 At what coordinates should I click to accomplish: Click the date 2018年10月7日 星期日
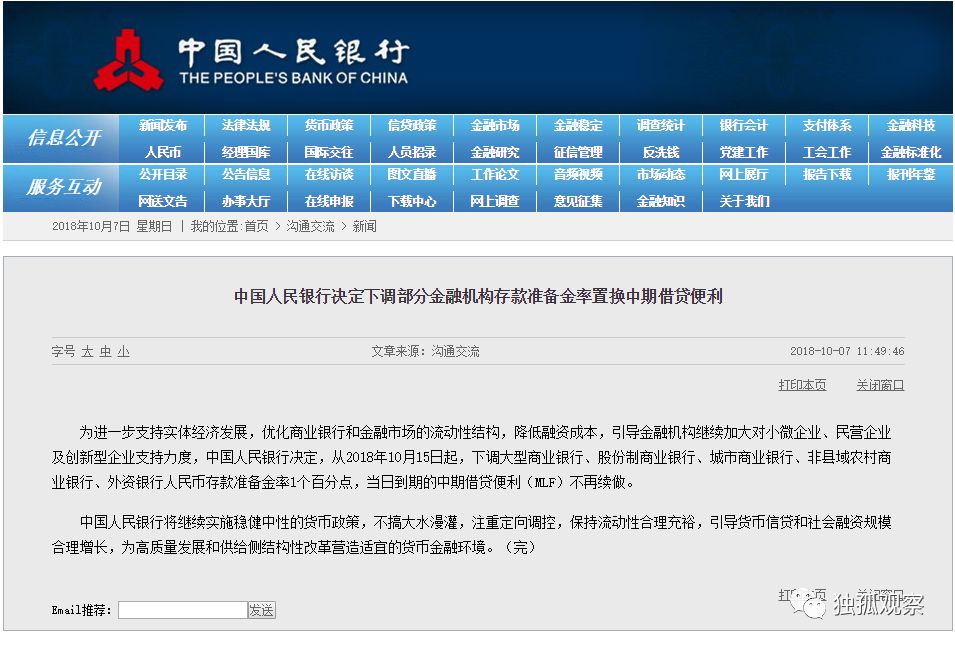(112, 226)
